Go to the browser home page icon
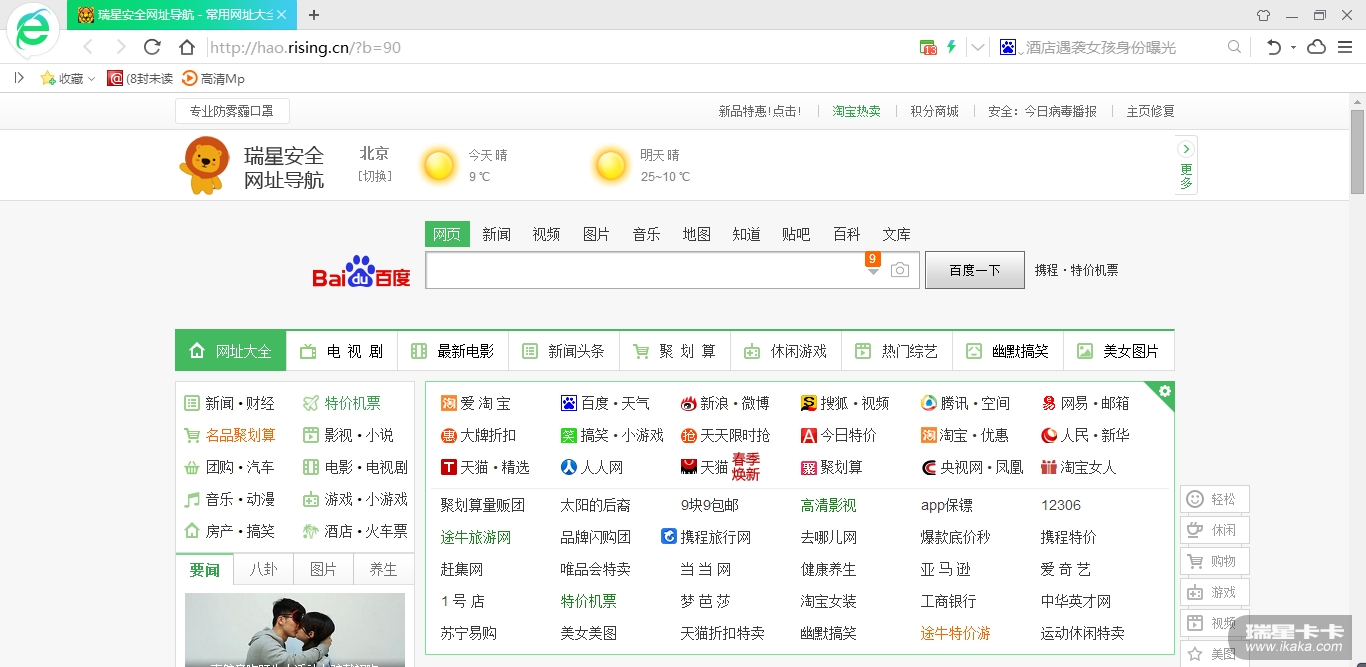Viewport: 1366px width, 667px height. 187,47
